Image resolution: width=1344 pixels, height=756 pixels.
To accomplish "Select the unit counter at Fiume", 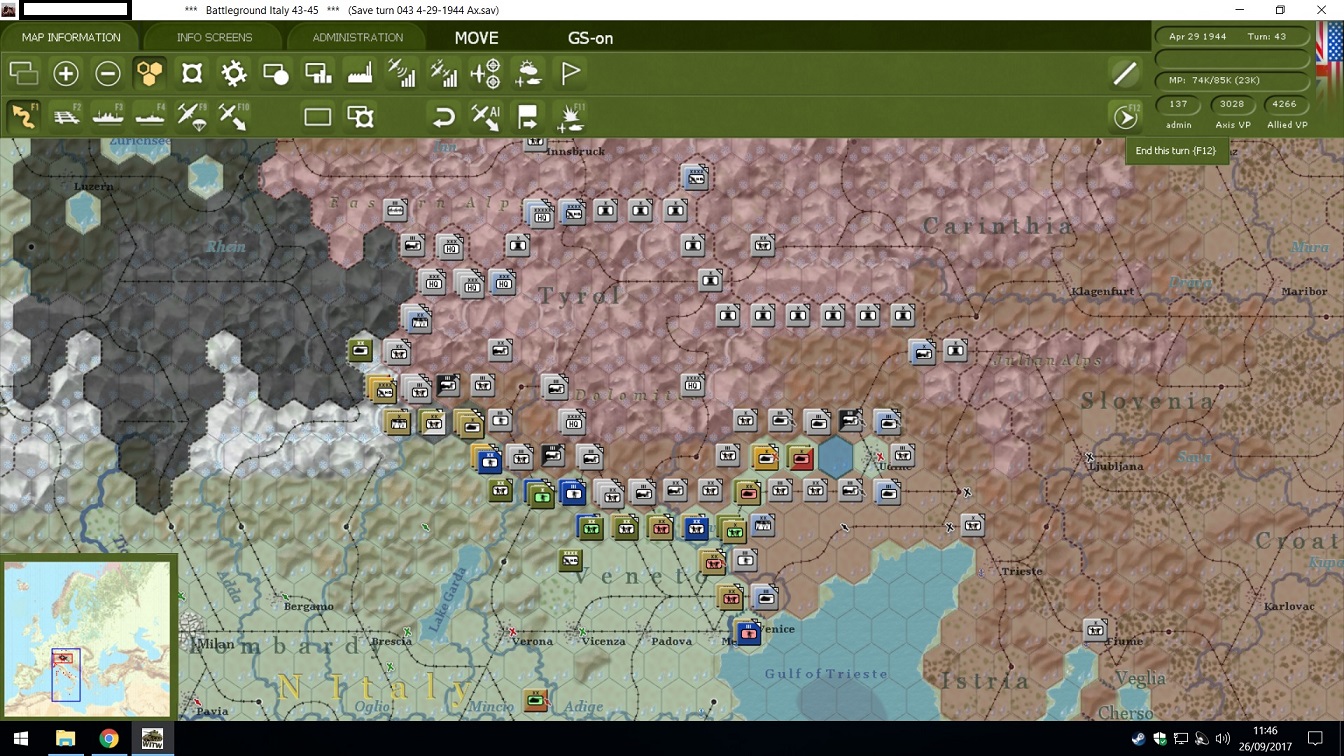I will (1096, 630).
